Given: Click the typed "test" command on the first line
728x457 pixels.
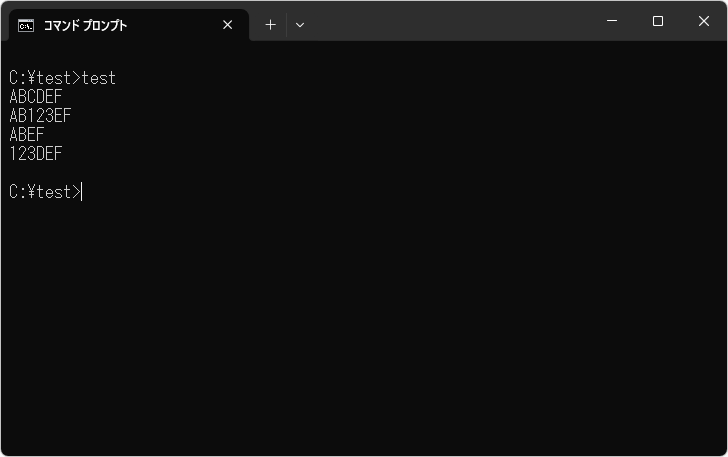Looking at the screenshot, I should pyautogui.click(x=99, y=78).
